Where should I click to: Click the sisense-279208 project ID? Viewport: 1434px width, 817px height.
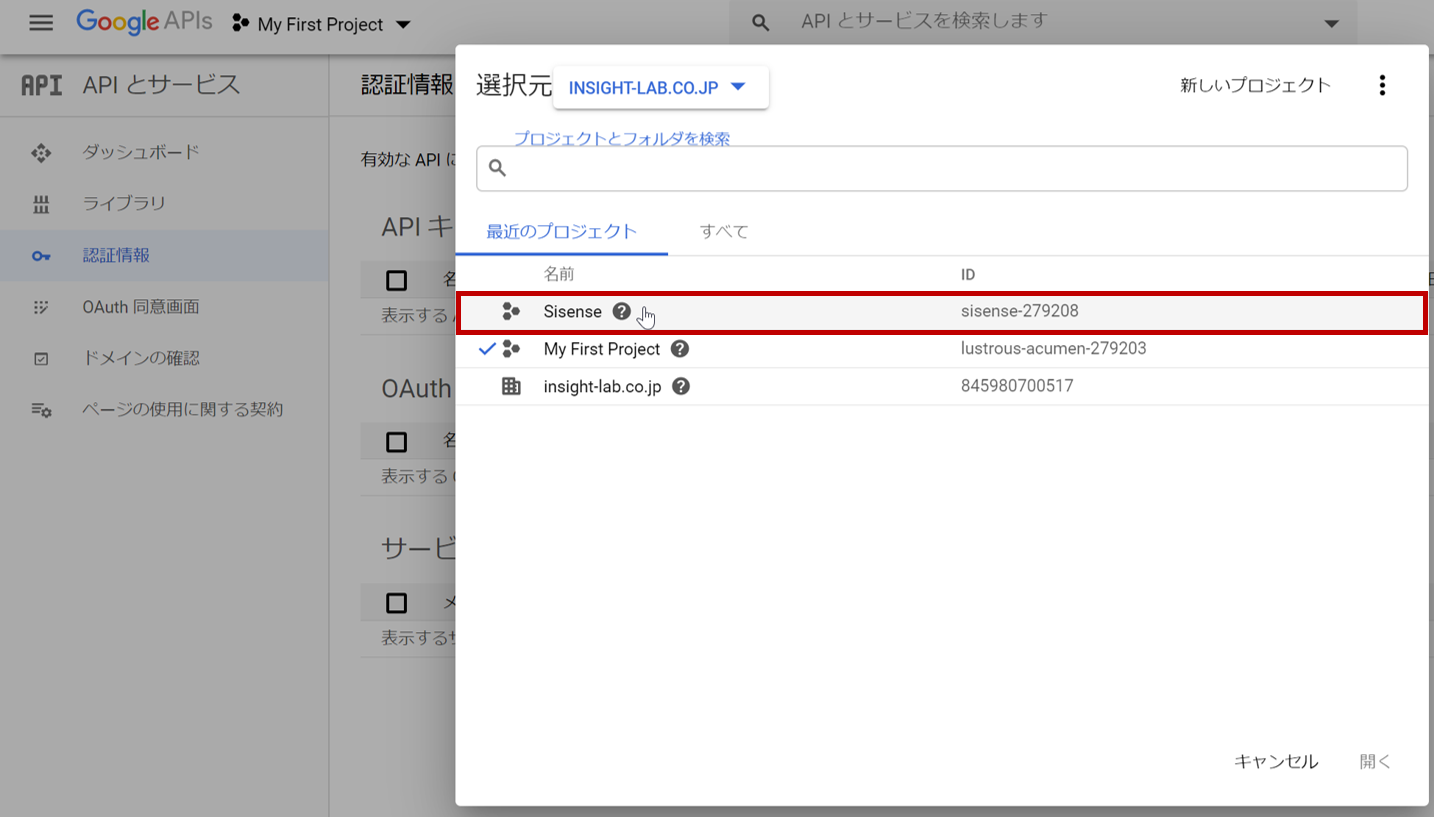(x=1020, y=311)
